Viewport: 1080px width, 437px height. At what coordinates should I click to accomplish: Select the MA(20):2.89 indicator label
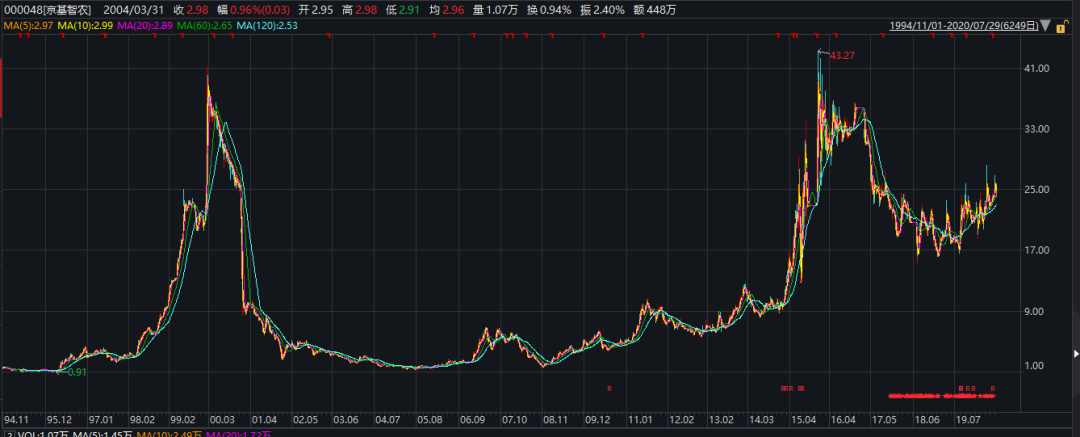pyautogui.click(x=145, y=26)
